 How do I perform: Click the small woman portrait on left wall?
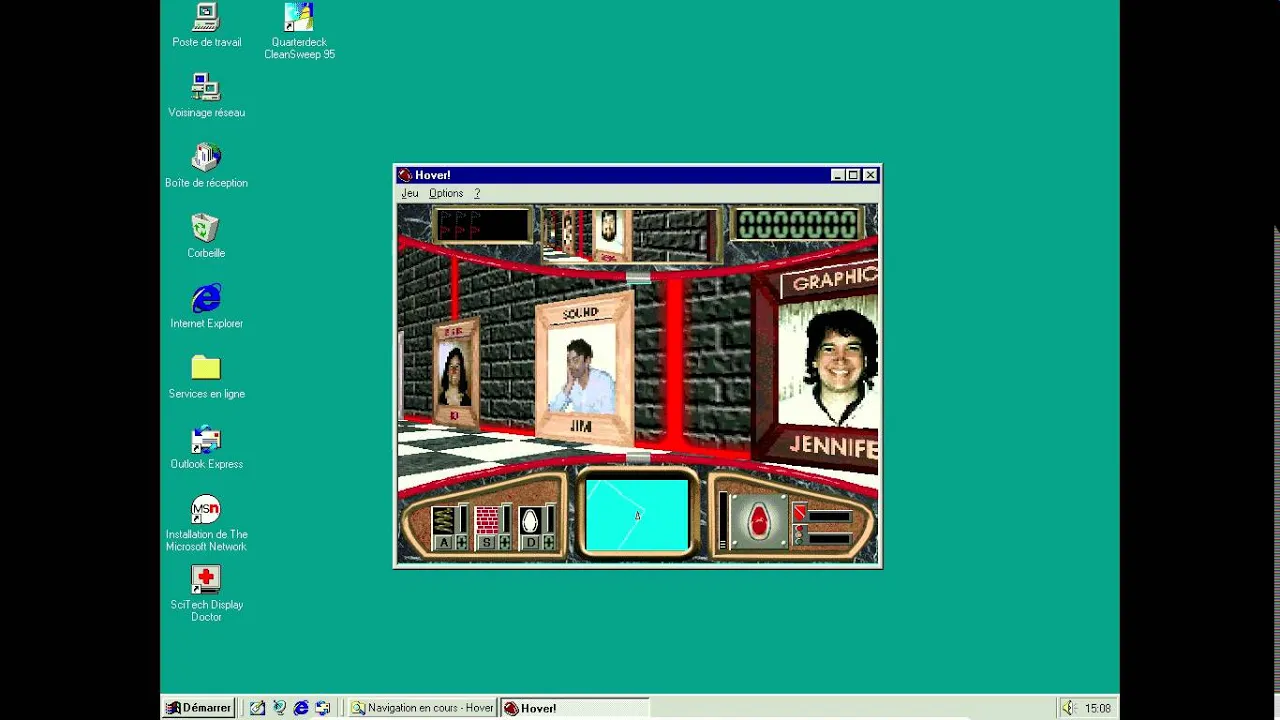click(x=456, y=372)
